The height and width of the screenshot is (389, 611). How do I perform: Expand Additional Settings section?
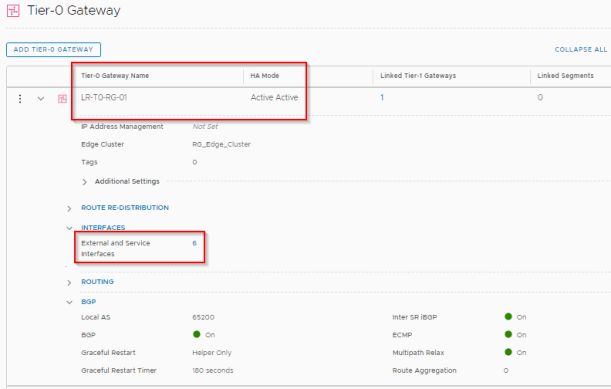coord(85,182)
